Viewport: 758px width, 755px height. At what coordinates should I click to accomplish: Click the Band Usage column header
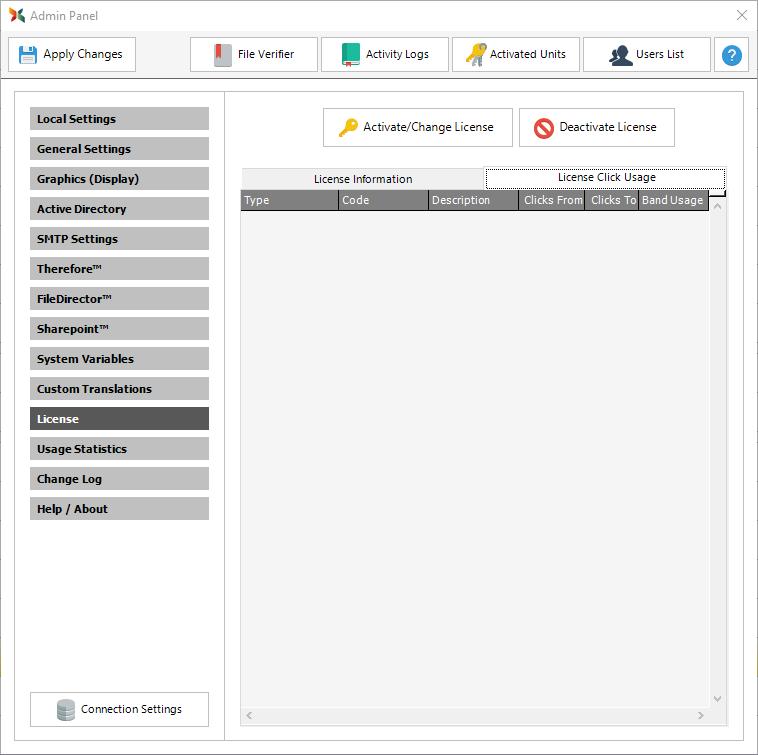click(x=673, y=200)
